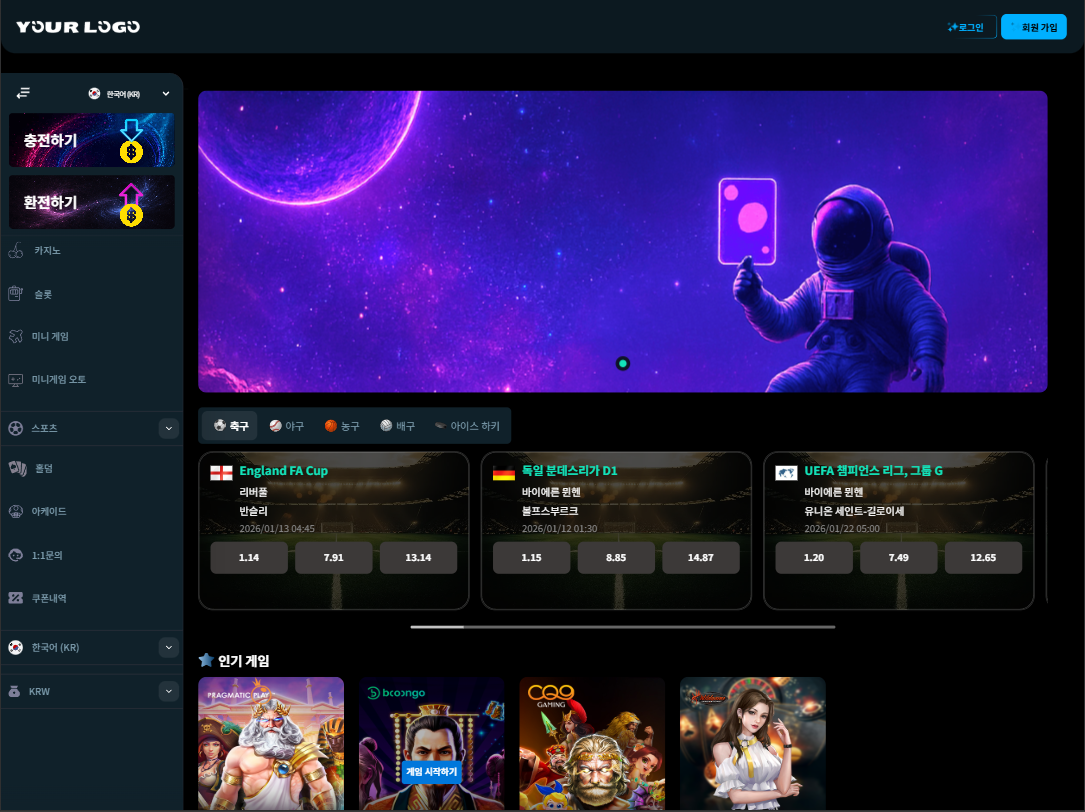Open the 쿠폰내역 coupon icon
The height and width of the screenshot is (812, 1085).
click(15, 598)
